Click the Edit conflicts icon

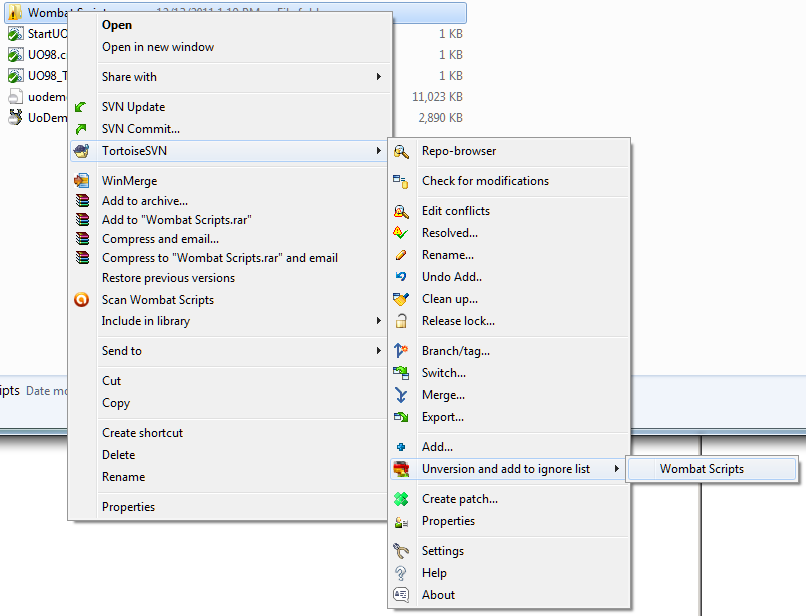[x=401, y=211]
